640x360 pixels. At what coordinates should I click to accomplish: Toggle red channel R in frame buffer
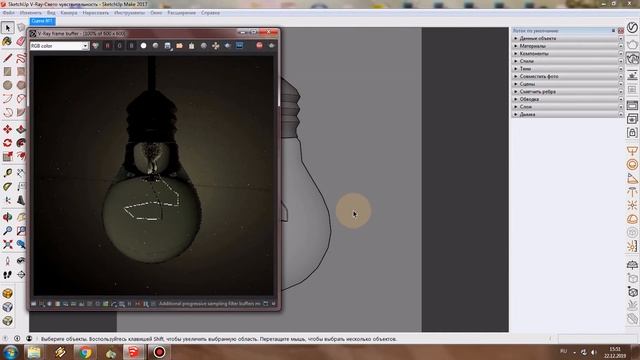pos(107,46)
